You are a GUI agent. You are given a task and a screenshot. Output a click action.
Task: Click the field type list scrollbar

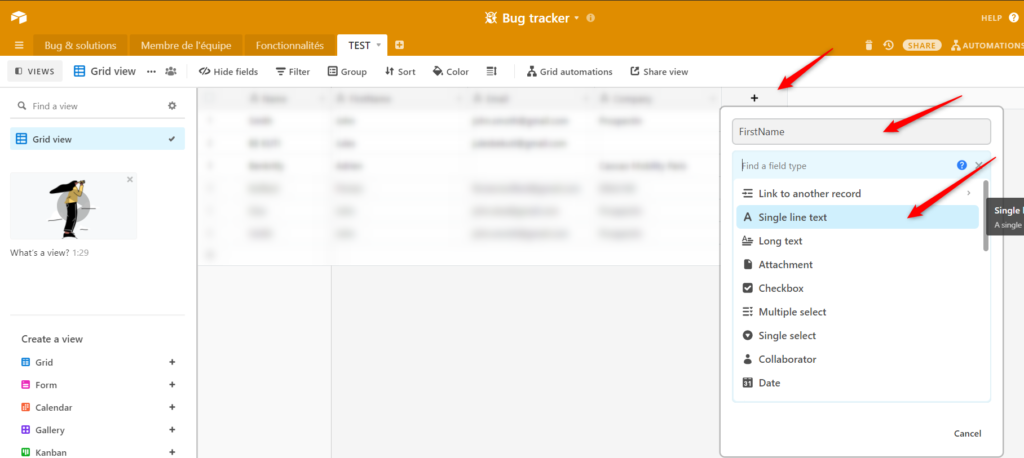985,215
